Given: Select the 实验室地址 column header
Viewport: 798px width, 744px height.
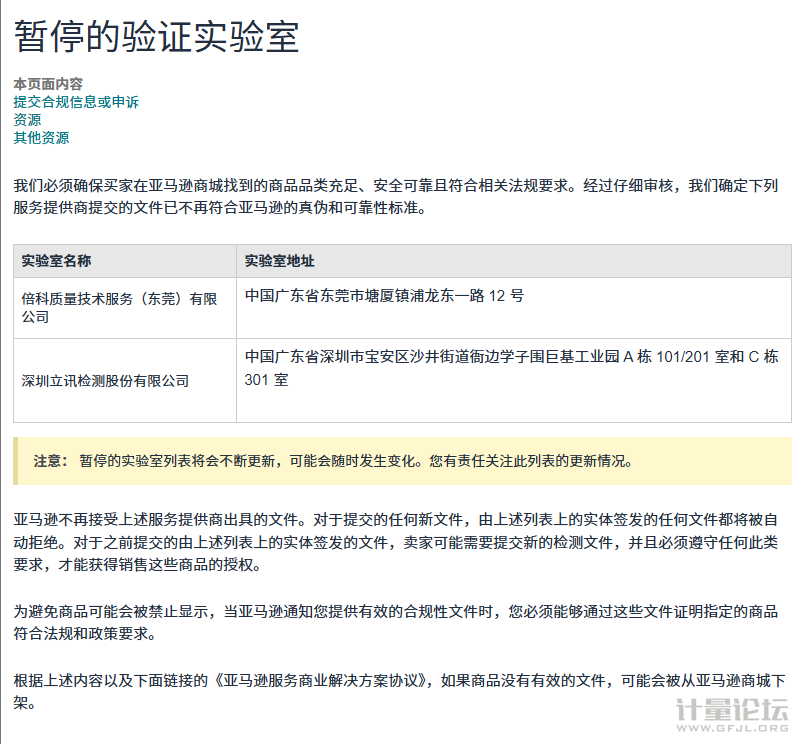Looking at the screenshot, I should pyautogui.click(x=280, y=261).
